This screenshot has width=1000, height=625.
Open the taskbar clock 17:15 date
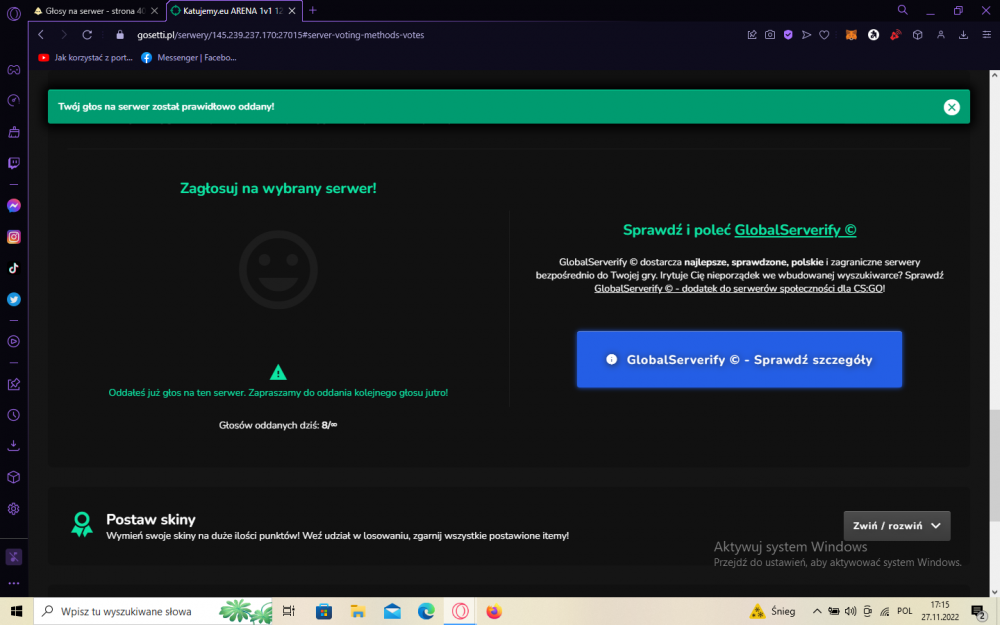(940, 611)
